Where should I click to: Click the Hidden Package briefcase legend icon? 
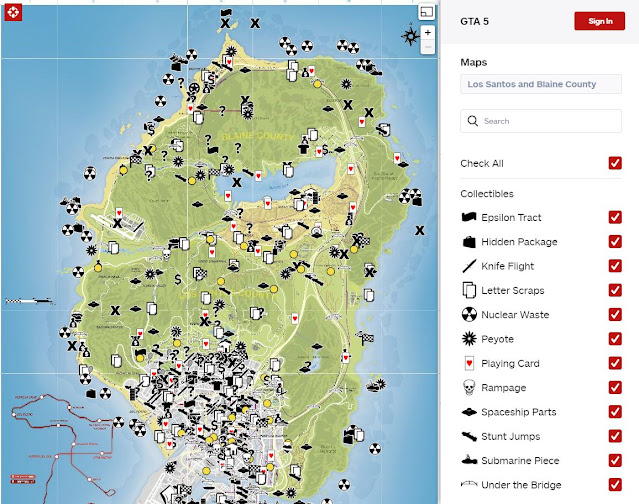point(469,242)
